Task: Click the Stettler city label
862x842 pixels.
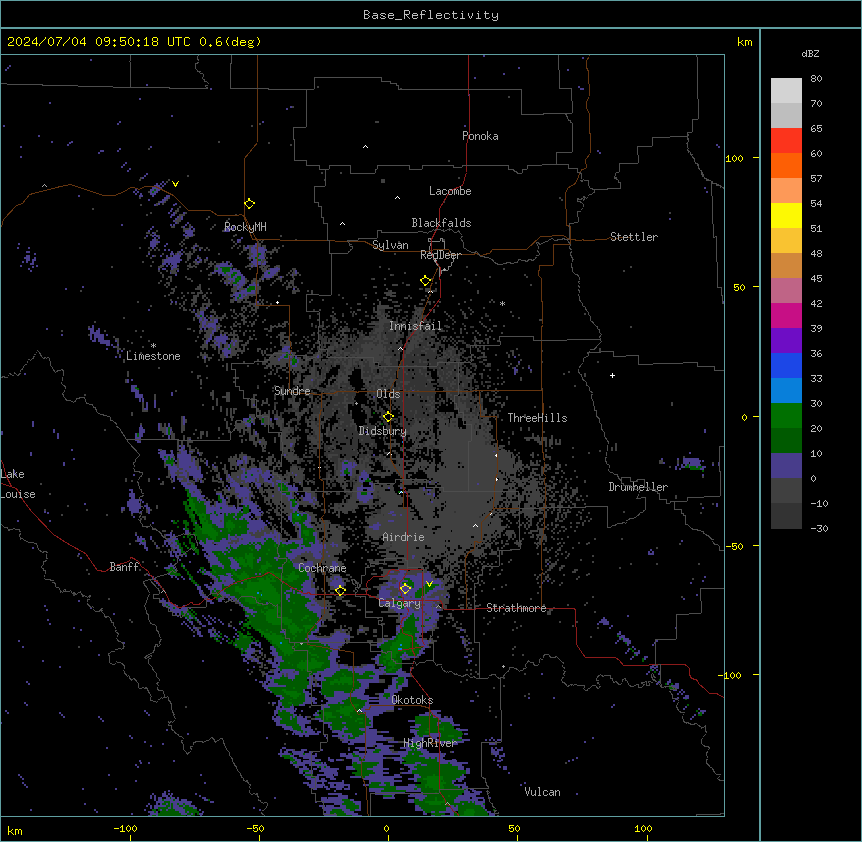Action: coord(634,237)
